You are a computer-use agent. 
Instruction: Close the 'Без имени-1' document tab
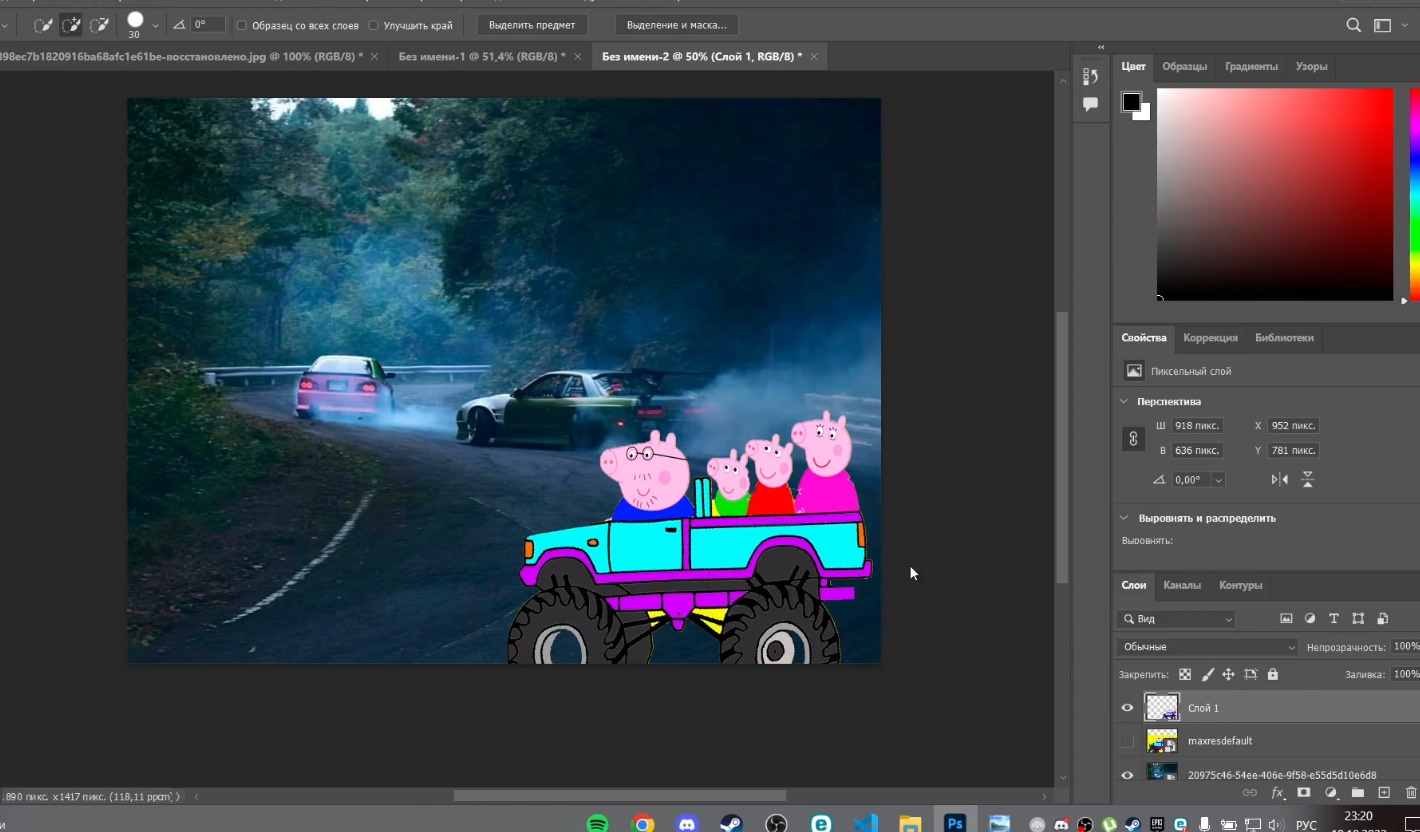(x=578, y=57)
